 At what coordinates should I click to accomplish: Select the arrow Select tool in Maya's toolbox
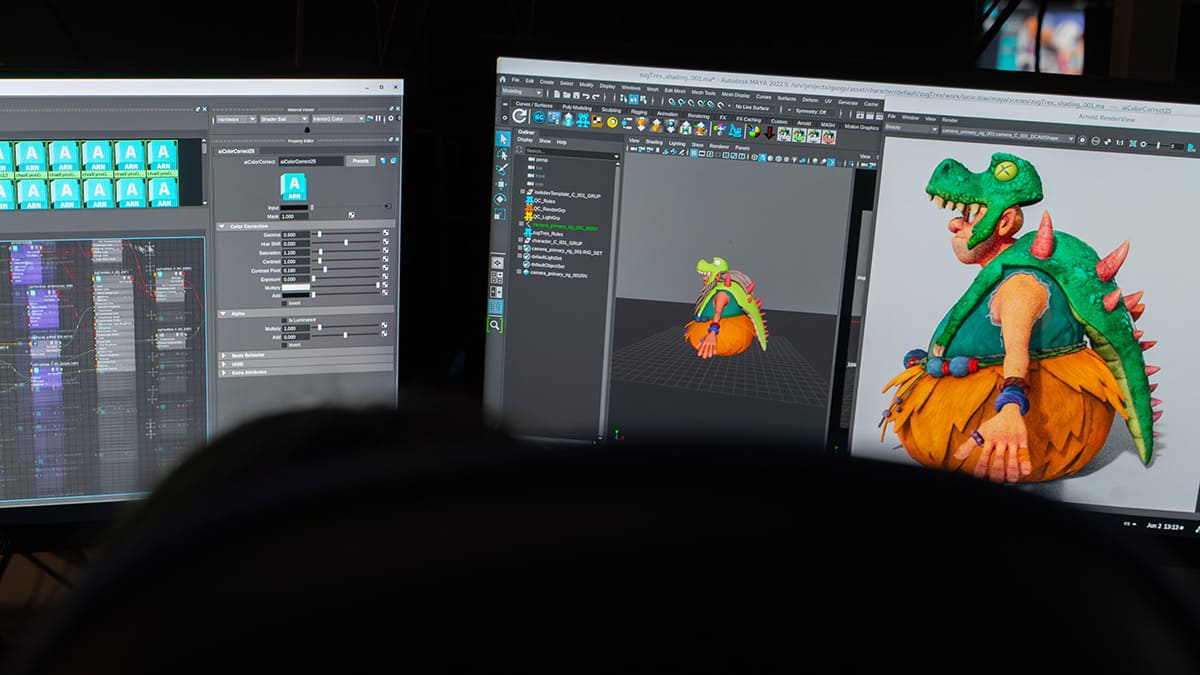(x=503, y=138)
